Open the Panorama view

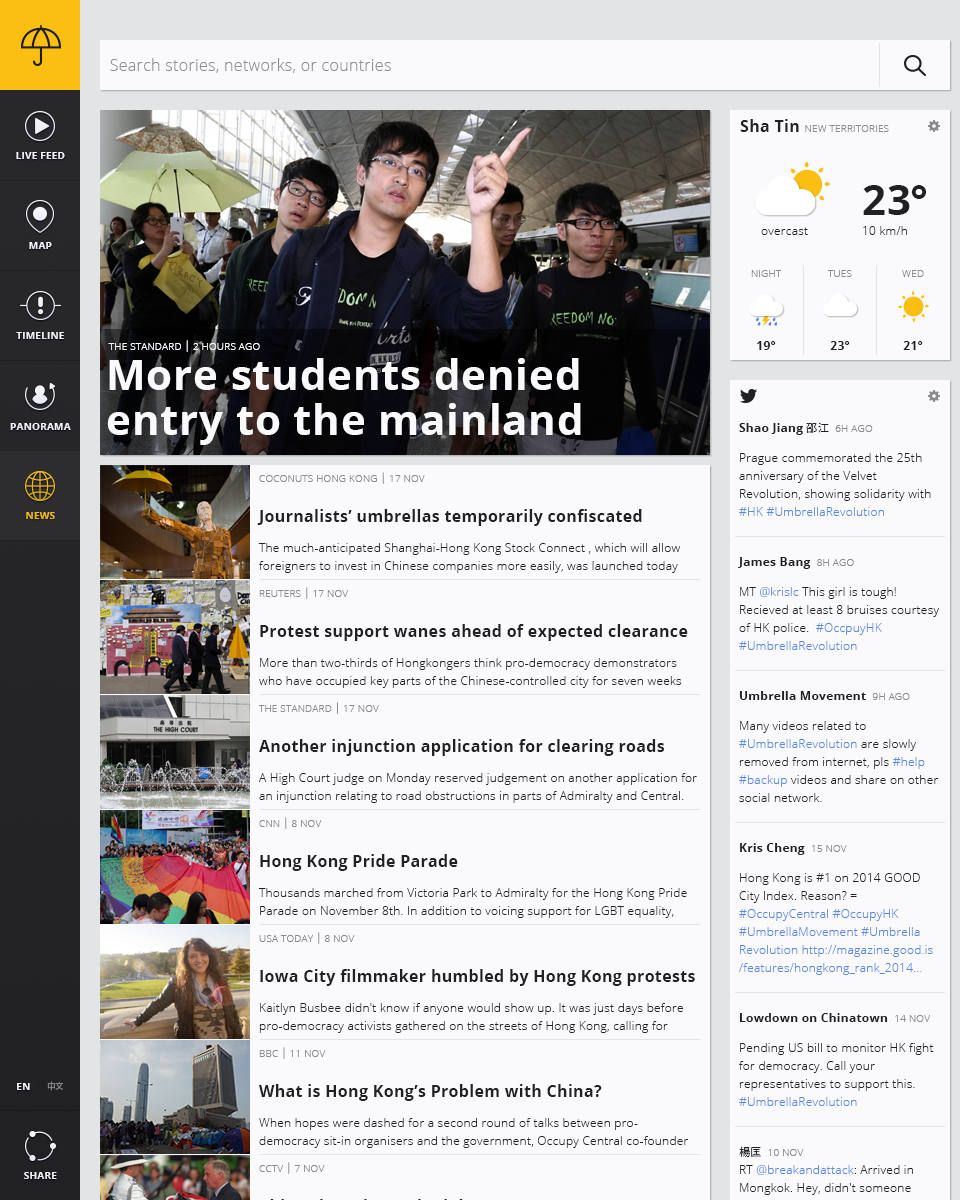click(40, 406)
